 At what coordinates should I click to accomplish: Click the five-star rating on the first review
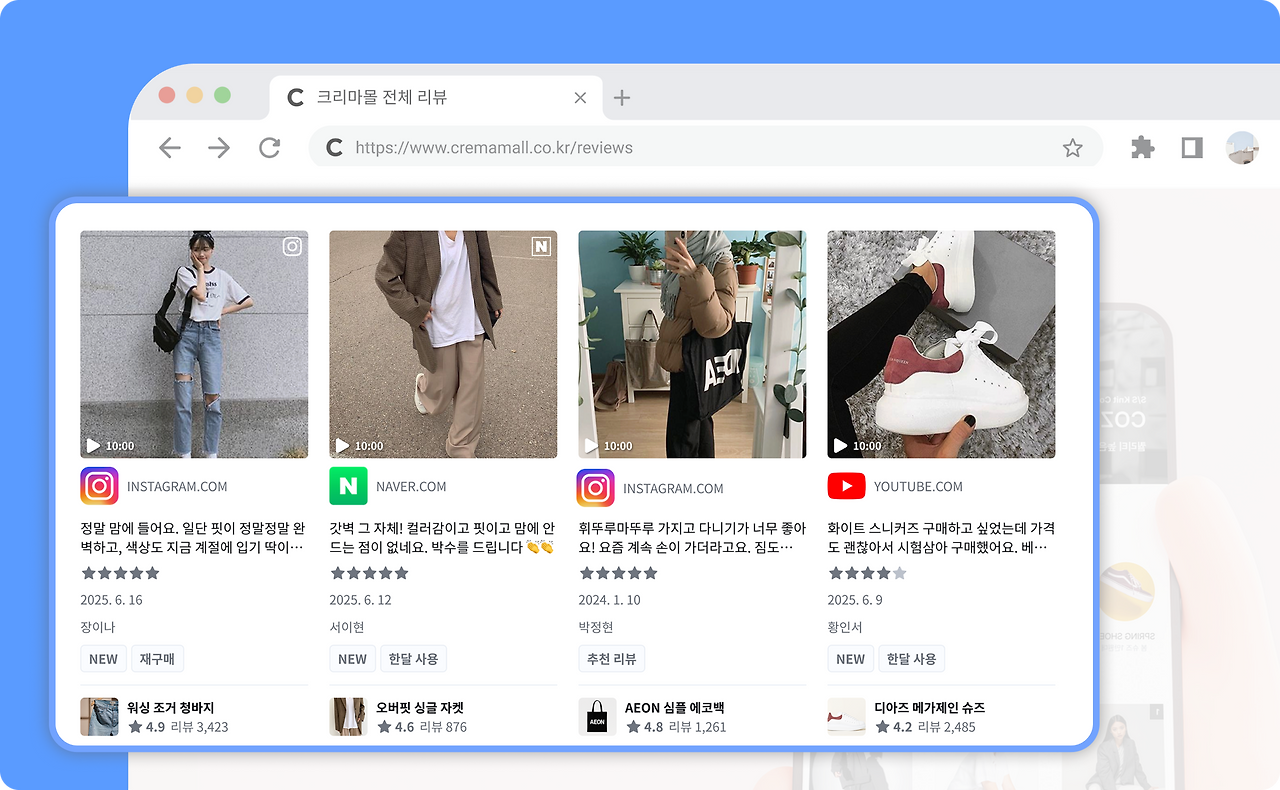tap(120, 573)
